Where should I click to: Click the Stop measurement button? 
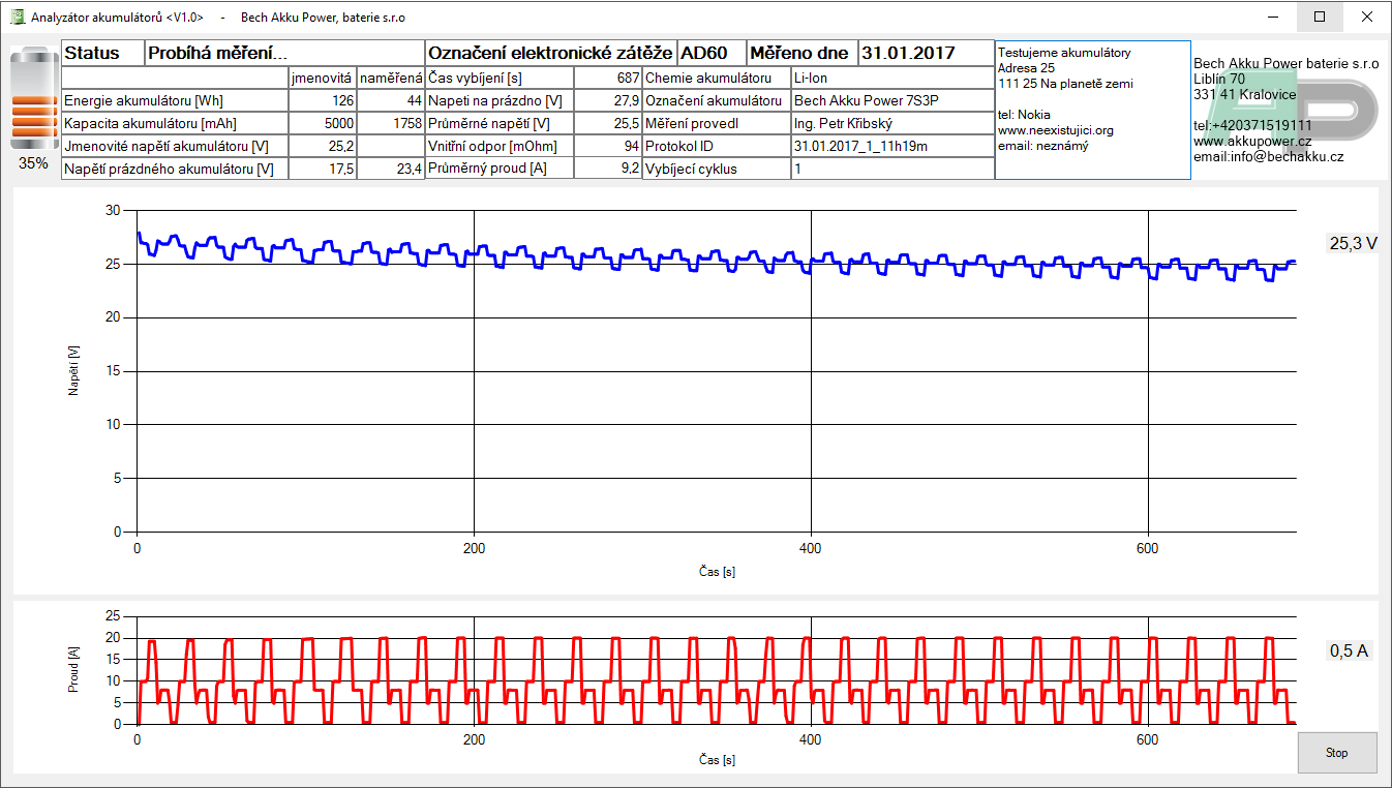[1336, 753]
